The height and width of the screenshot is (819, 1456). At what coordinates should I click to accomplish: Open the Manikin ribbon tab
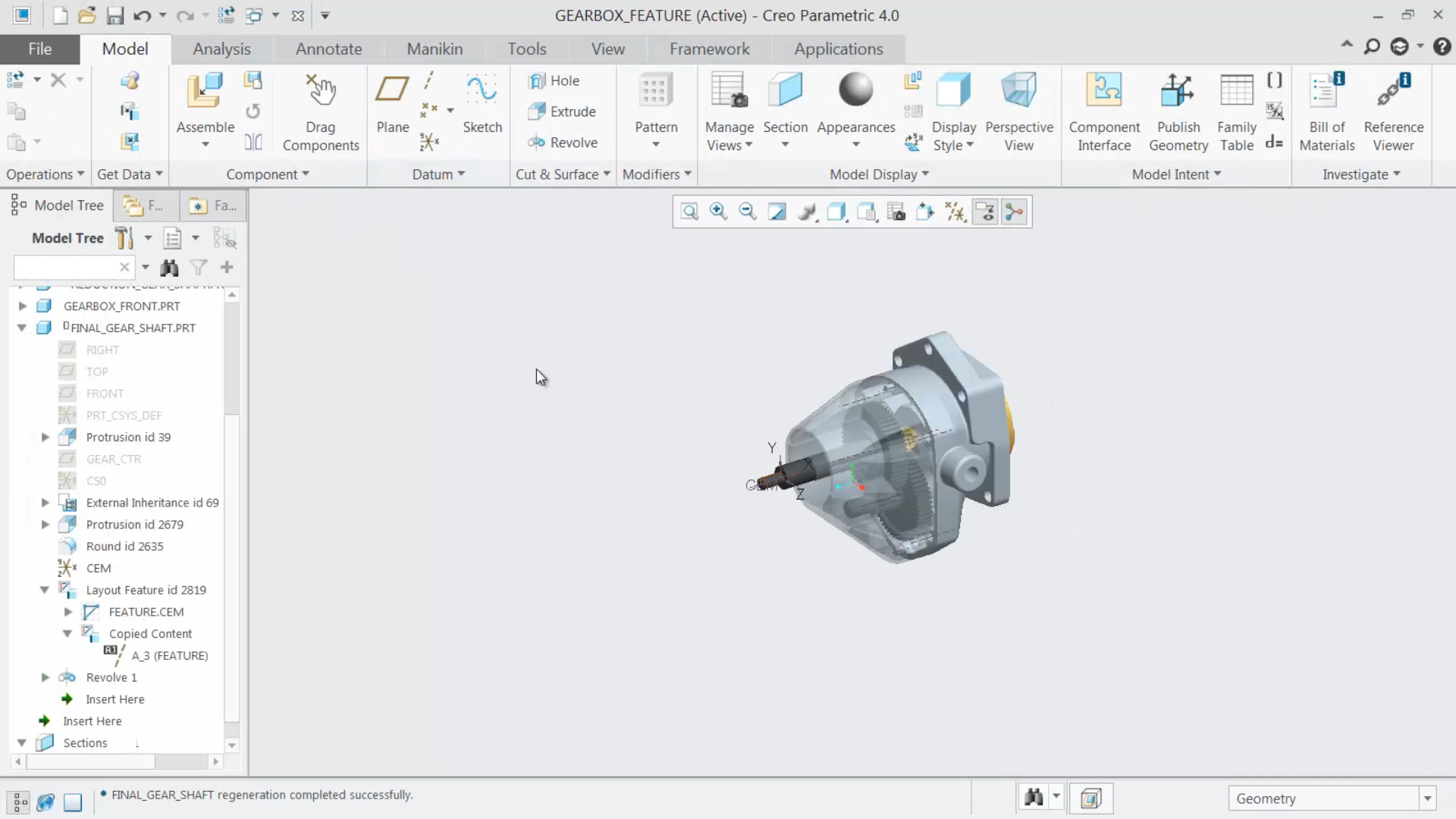tap(435, 49)
